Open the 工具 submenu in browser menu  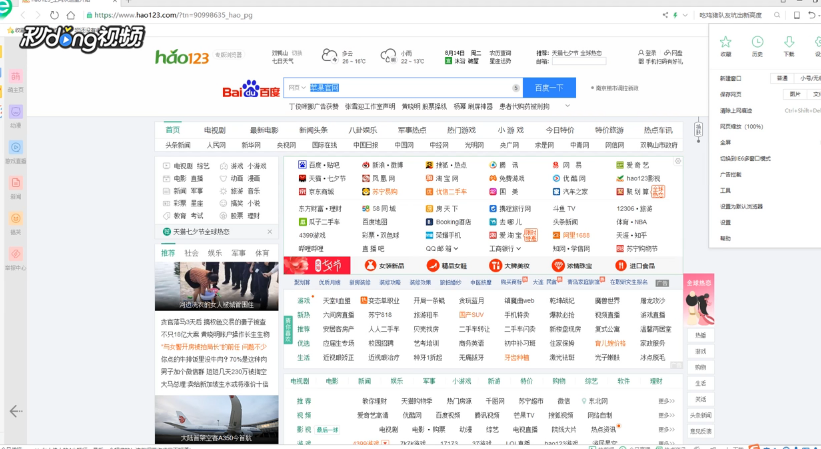pyautogui.click(x=725, y=190)
